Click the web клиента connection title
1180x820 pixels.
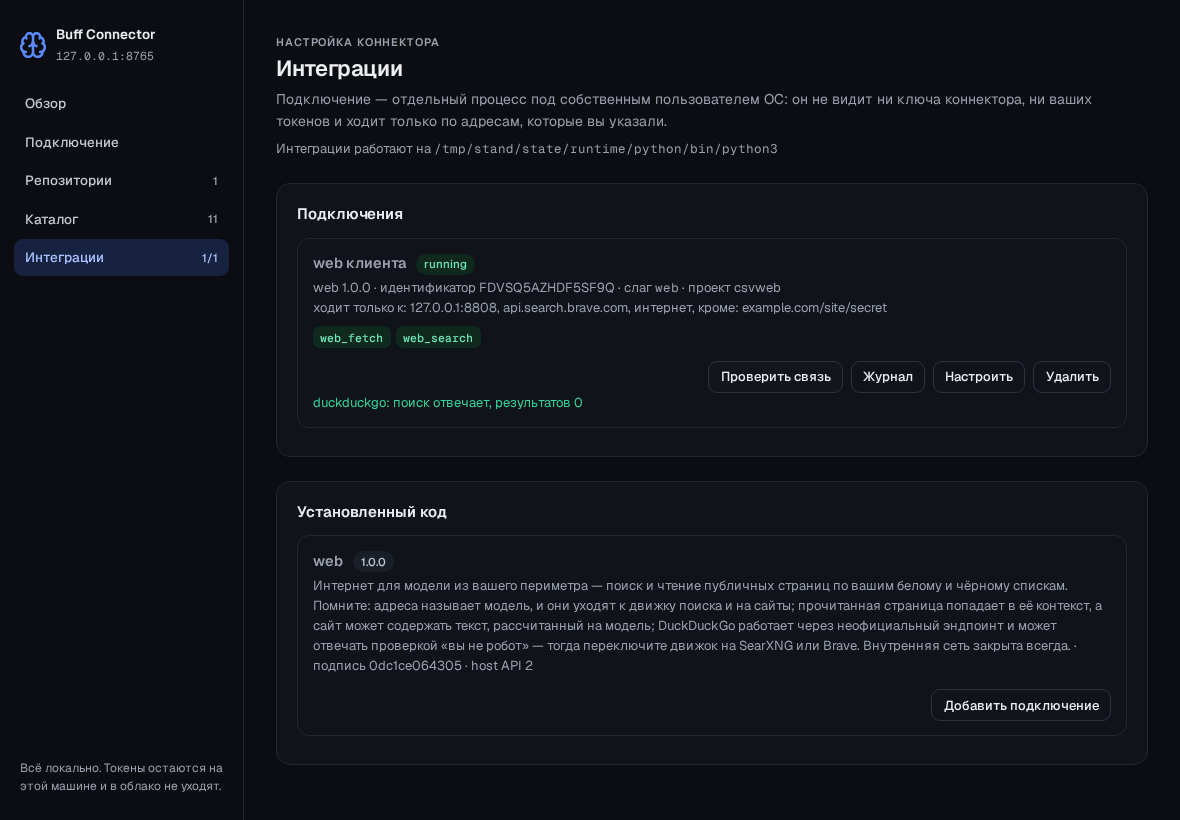pos(360,263)
